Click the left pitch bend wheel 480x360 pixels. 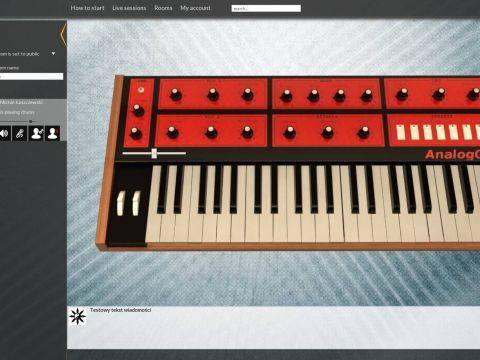[121, 203]
